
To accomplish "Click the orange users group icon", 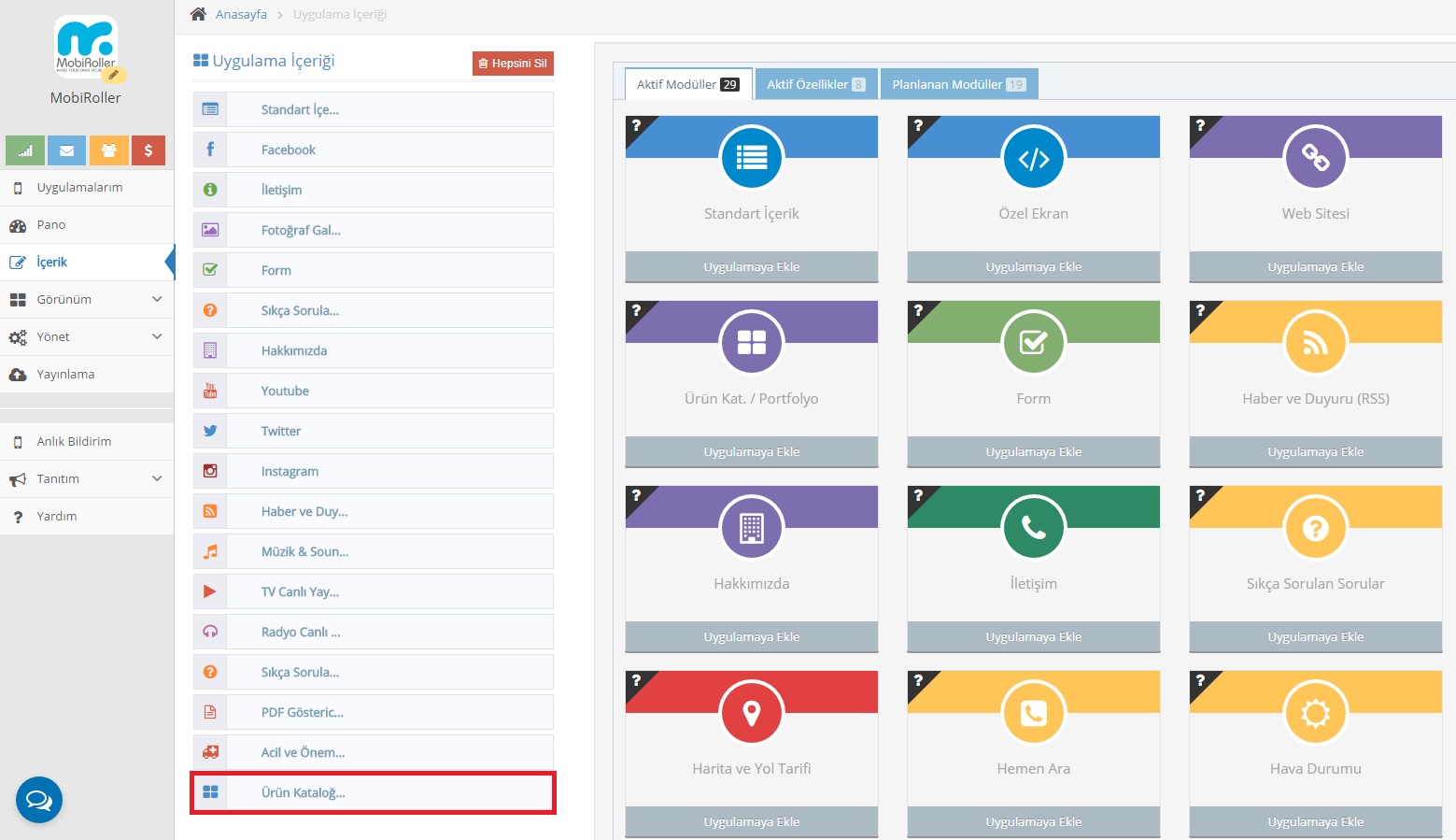I will [x=108, y=150].
